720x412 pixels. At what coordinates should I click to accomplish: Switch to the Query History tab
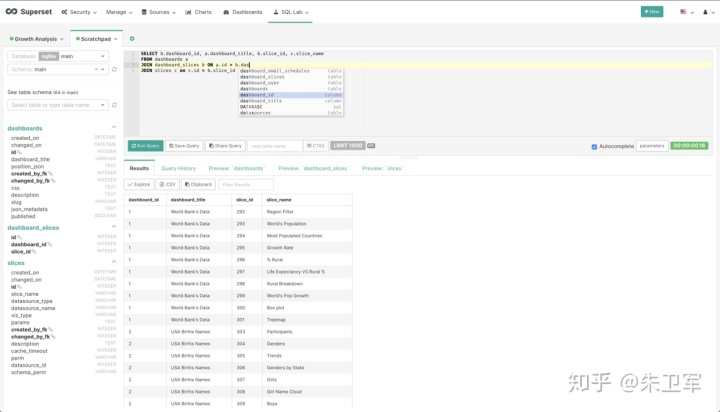pos(179,168)
